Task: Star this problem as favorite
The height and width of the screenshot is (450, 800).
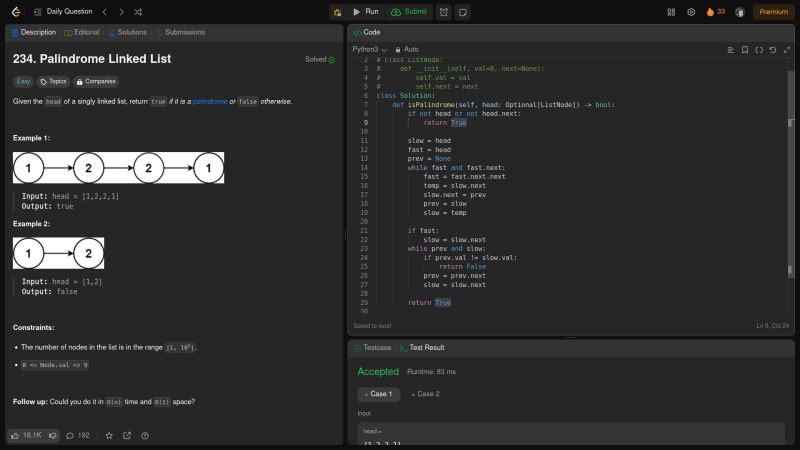Action: coord(109,435)
